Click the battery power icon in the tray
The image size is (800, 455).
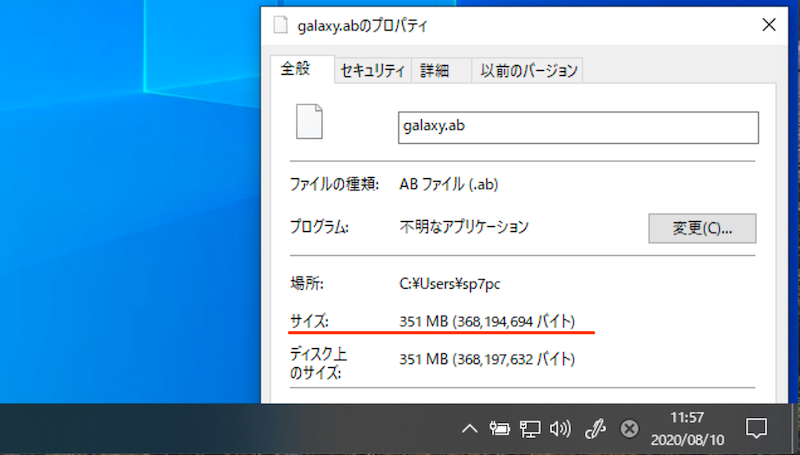click(499, 429)
